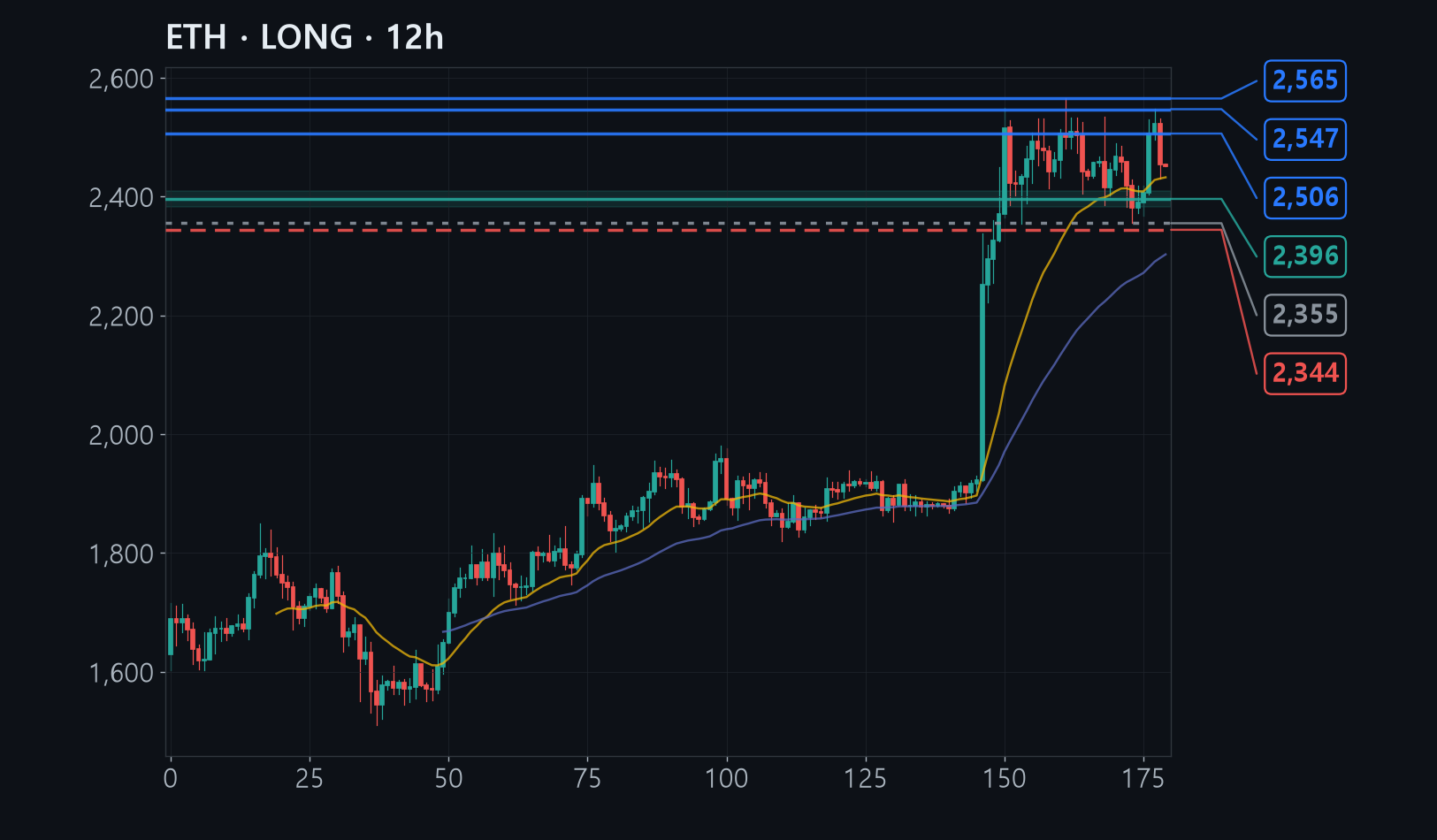Click the 2,200 y-axis tick label

click(121, 317)
